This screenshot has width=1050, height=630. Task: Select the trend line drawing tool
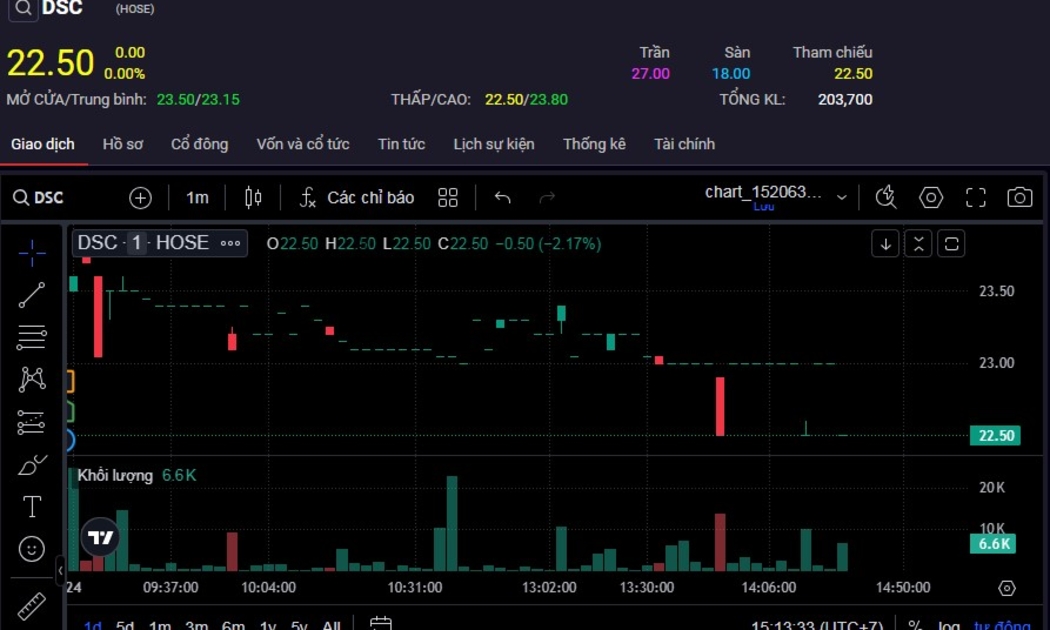click(x=32, y=295)
